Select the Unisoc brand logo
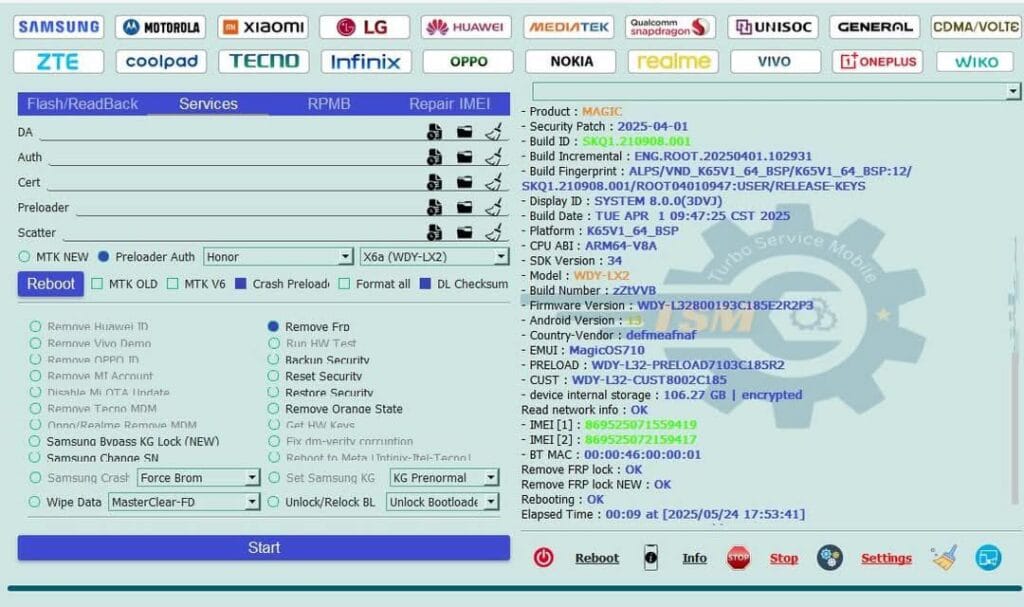 [773, 27]
